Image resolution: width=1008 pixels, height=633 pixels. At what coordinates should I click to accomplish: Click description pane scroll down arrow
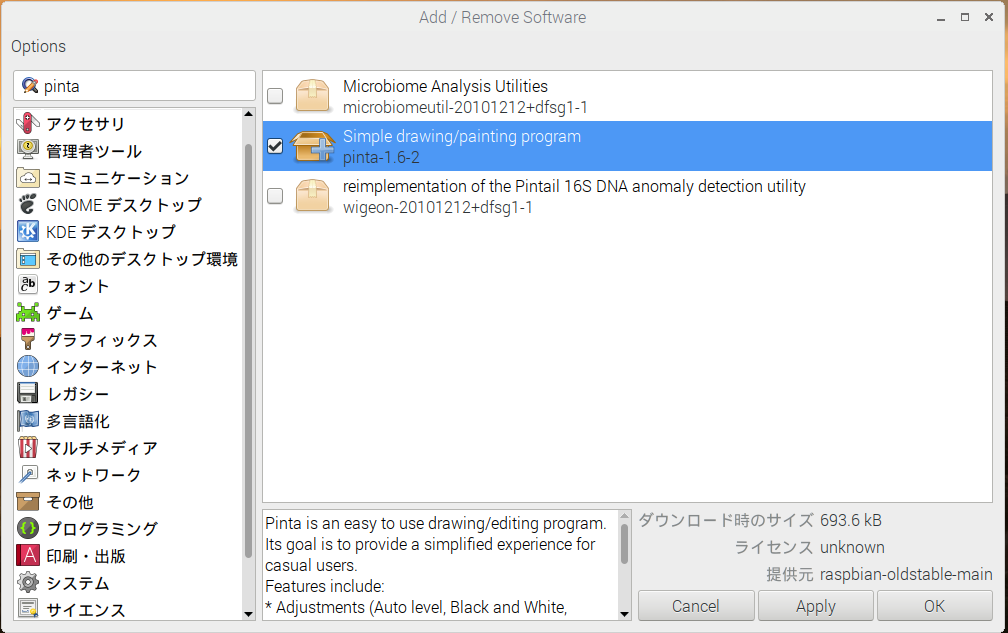tap(624, 614)
